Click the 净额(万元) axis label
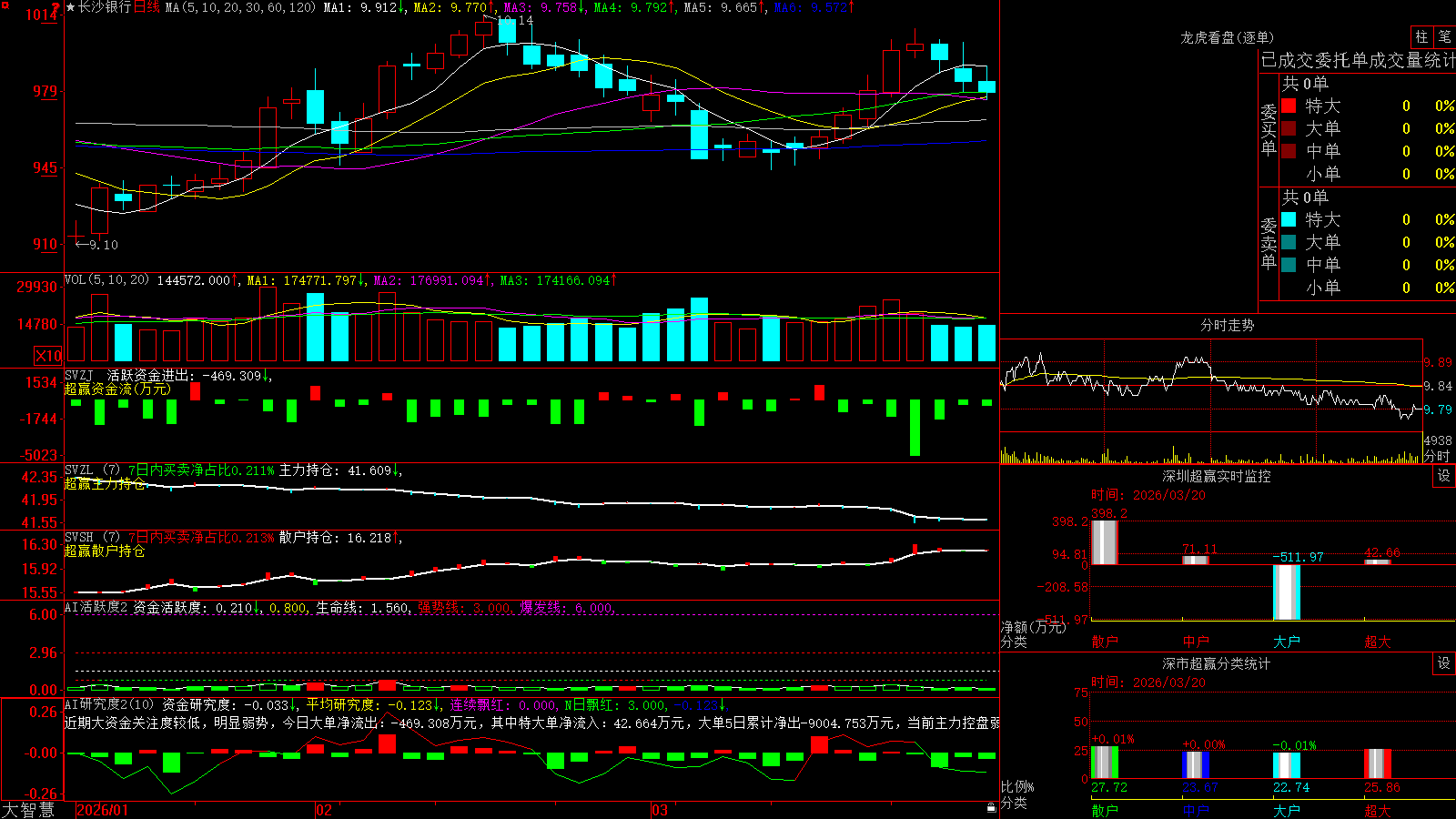The height and width of the screenshot is (819, 1456). (x=1033, y=627)
